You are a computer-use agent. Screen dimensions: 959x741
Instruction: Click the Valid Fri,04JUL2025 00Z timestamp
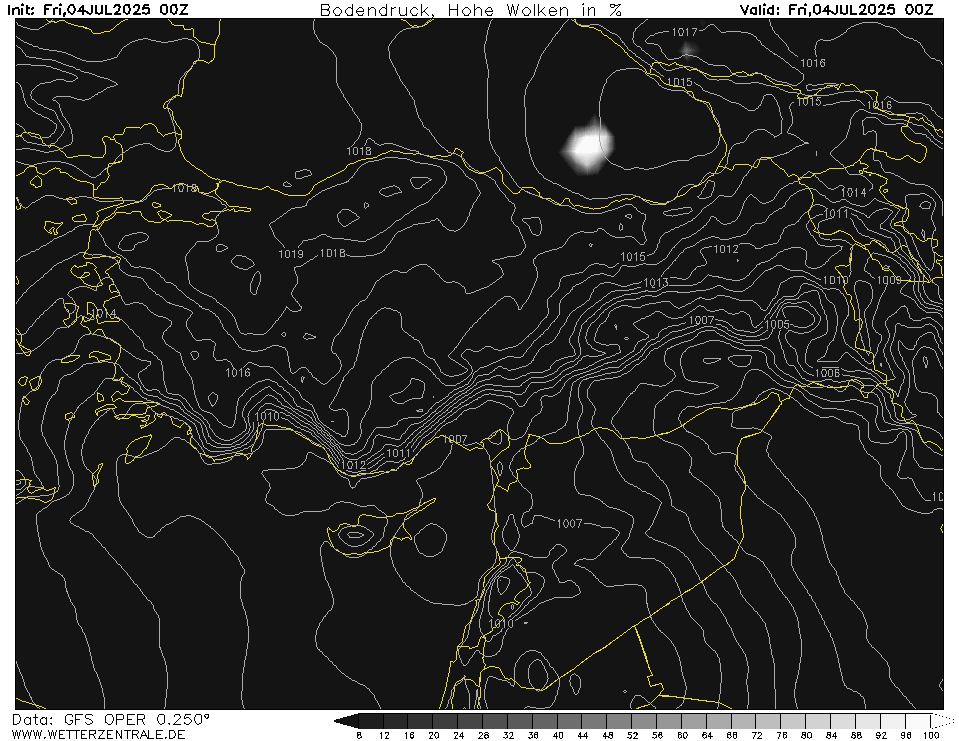pos(837,9)
